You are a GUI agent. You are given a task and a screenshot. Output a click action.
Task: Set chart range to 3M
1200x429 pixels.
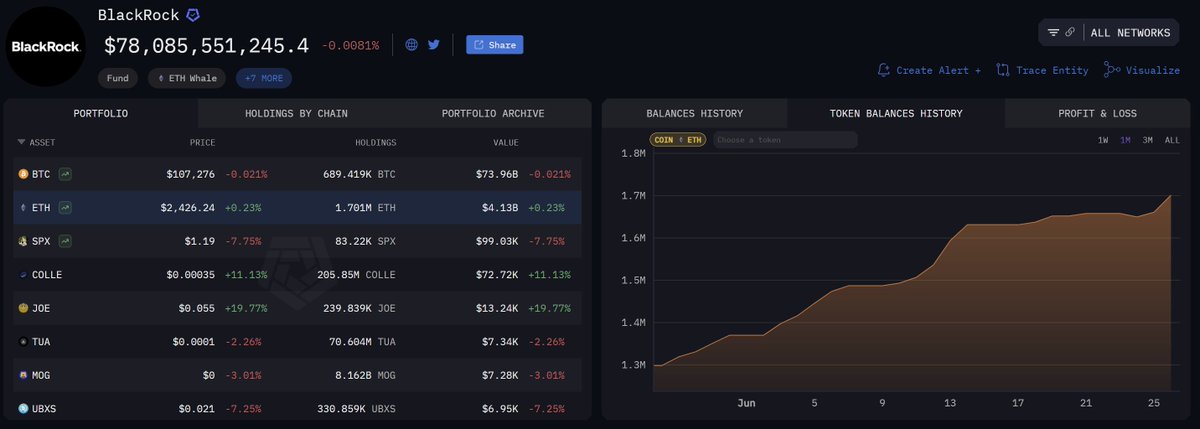point(1148,140)
